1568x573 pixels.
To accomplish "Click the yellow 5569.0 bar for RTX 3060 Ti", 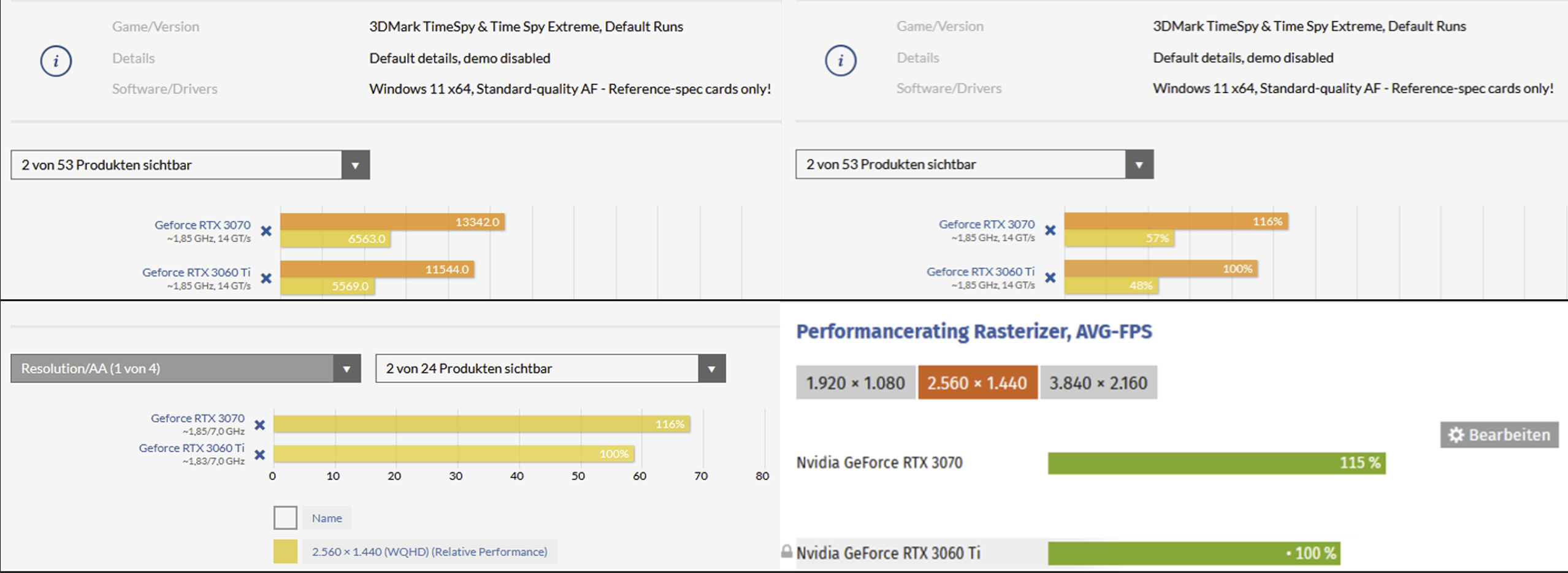I will 327,286.
